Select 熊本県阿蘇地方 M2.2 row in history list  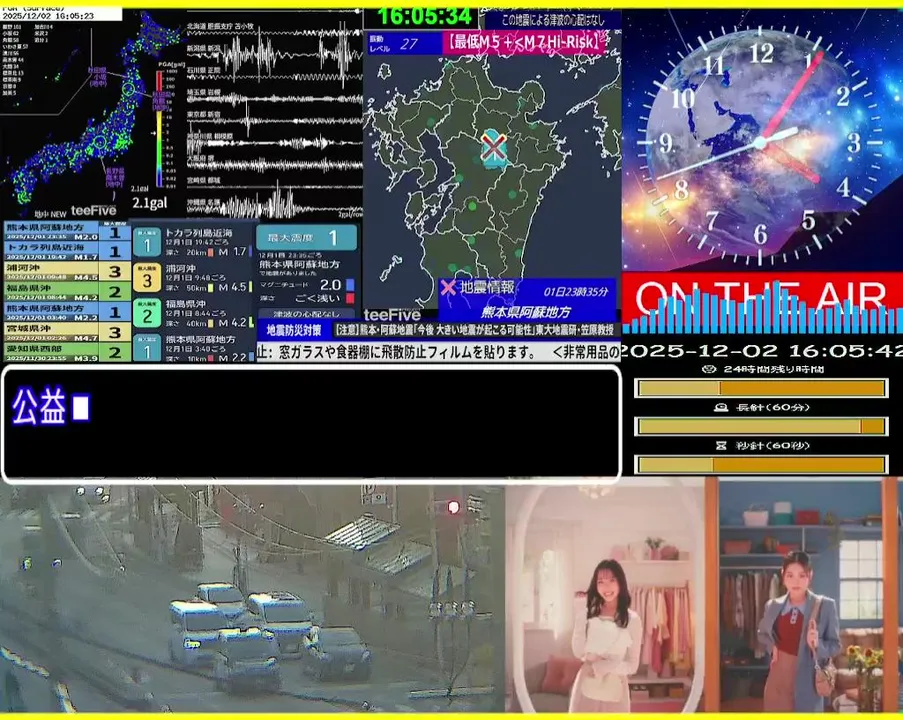point(67,312)
